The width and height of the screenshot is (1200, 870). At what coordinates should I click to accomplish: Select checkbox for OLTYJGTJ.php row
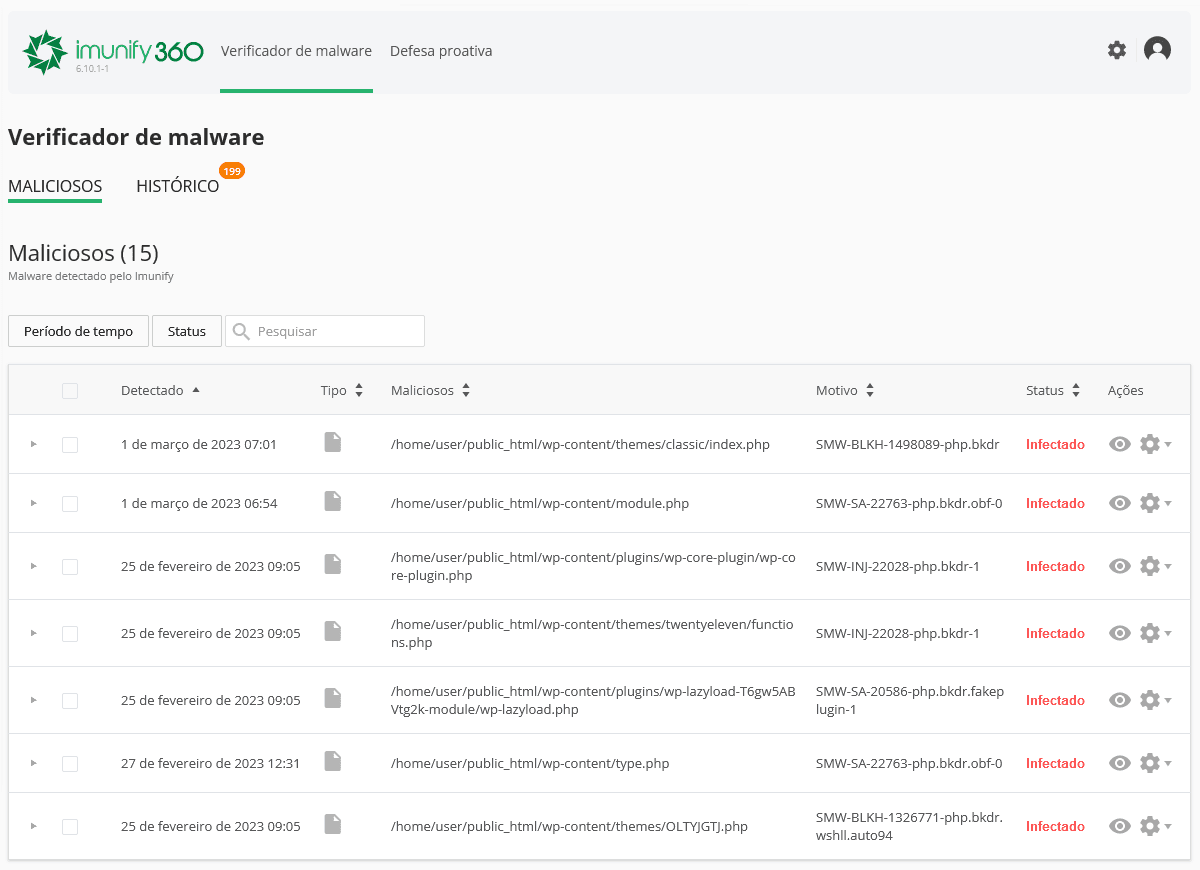click(x=70, y=826)
